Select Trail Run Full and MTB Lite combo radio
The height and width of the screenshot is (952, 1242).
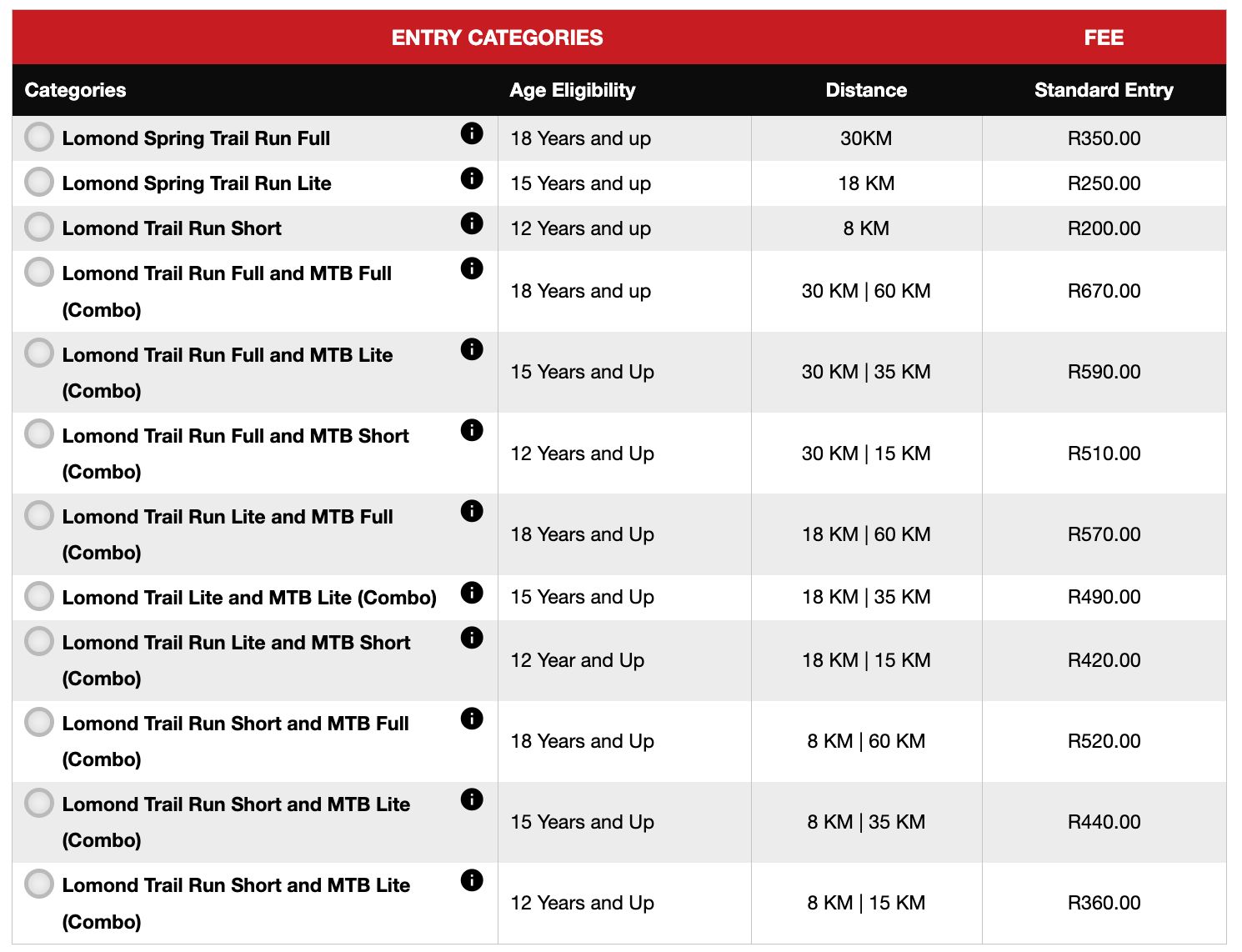pos(39,353)
